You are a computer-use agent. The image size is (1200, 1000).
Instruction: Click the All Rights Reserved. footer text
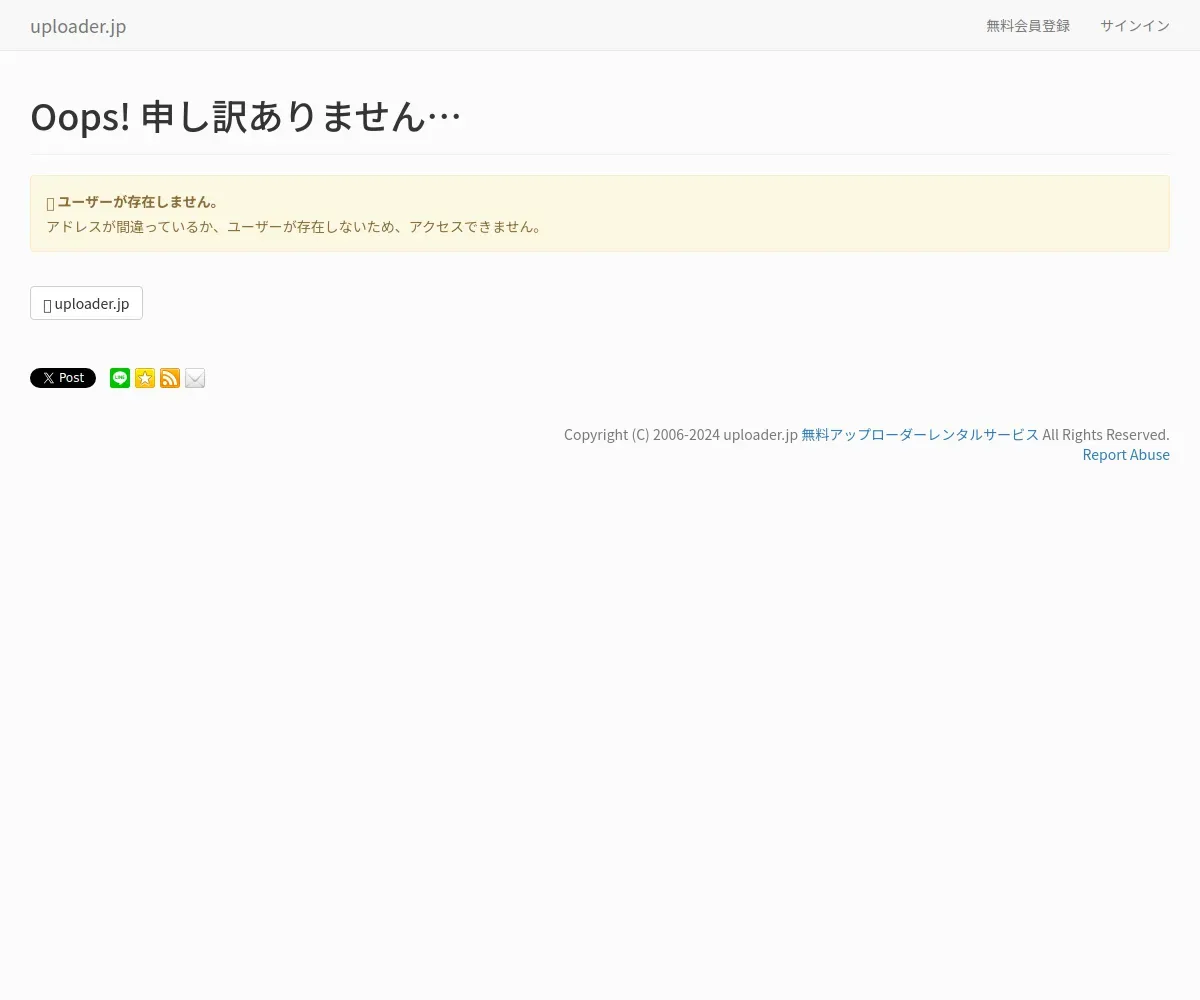click(x=1106, y=435)
